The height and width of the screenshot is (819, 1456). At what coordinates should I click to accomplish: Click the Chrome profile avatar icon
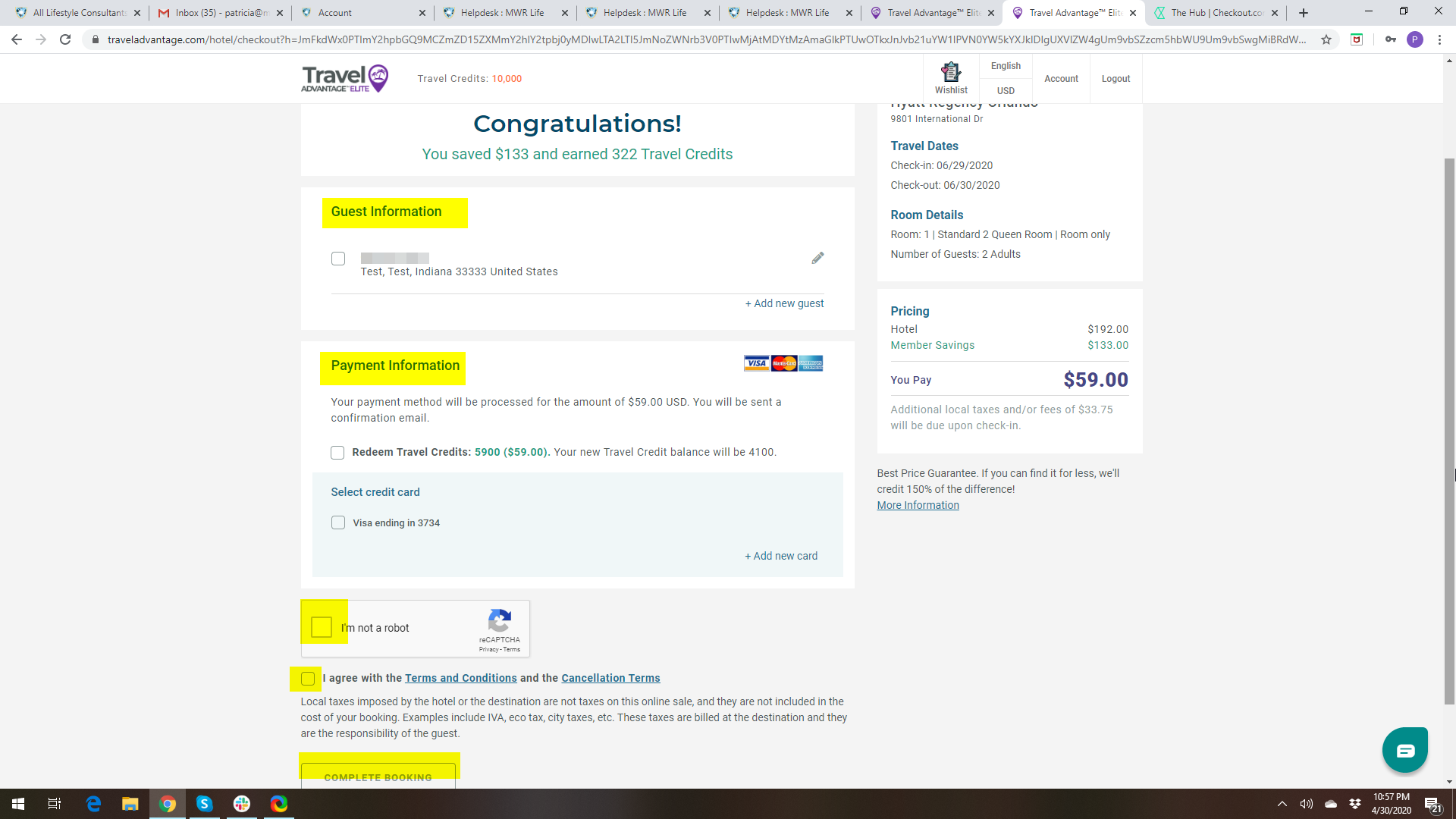(x=1414, y=39)
